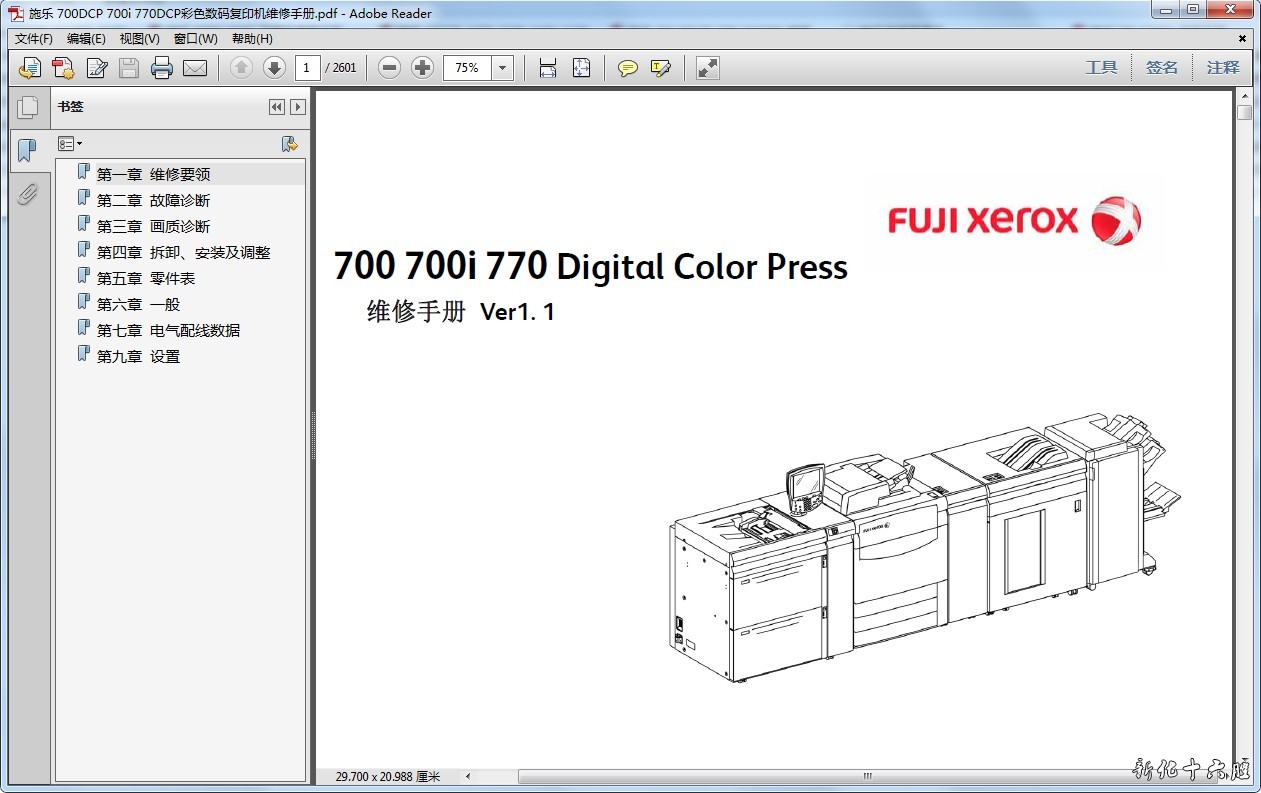Viewport: 1261px width, 793px height.
Task: Switch to read mode fullscreen icon
Action: click(708, 68)
